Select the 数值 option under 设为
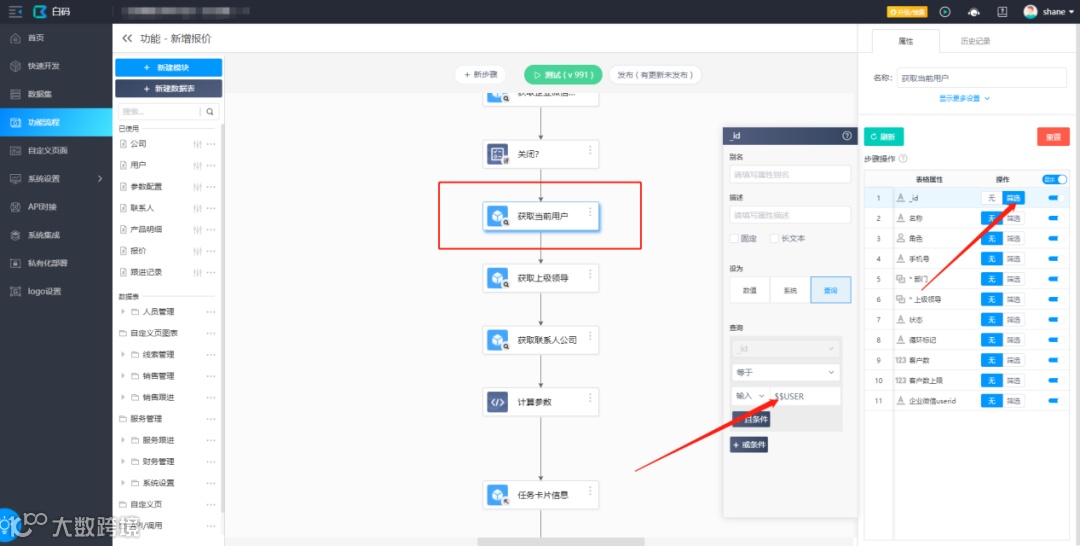This screenshot has width=1080, height=546. point(750,291)
